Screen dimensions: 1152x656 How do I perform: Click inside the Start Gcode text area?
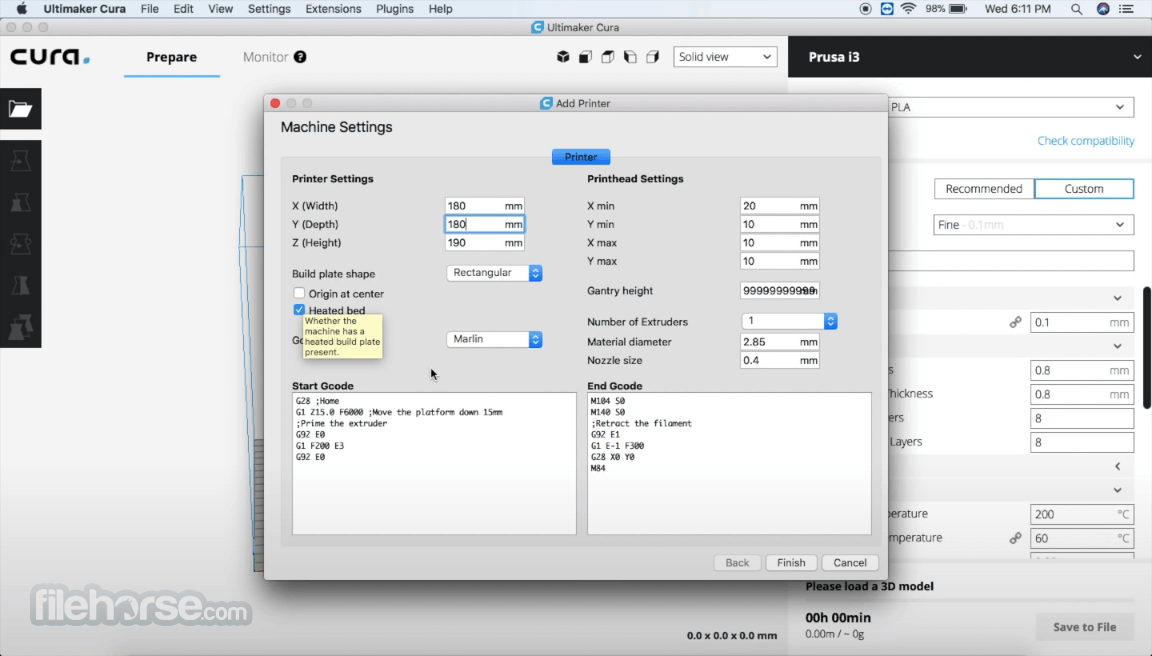pos(434,464)
